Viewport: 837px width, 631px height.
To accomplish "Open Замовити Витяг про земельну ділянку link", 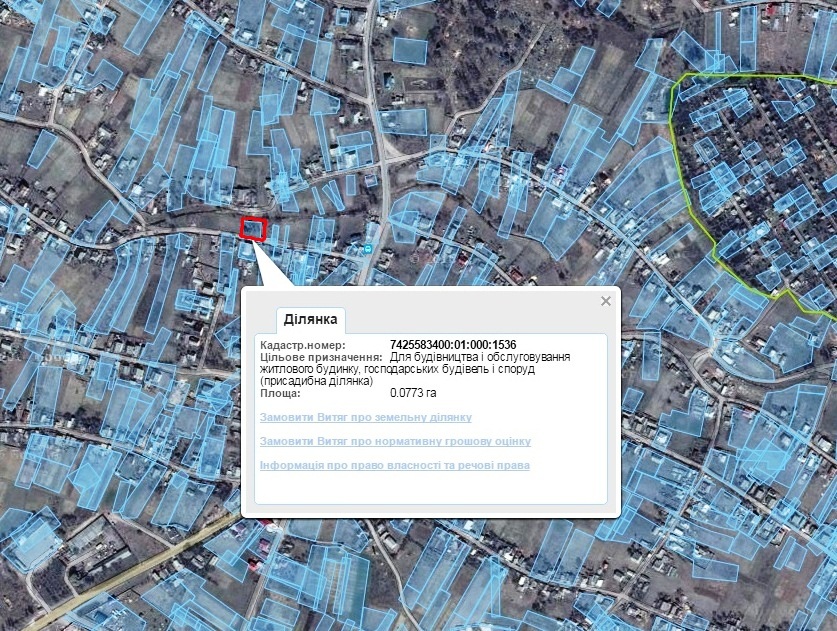I will [365, 417].
